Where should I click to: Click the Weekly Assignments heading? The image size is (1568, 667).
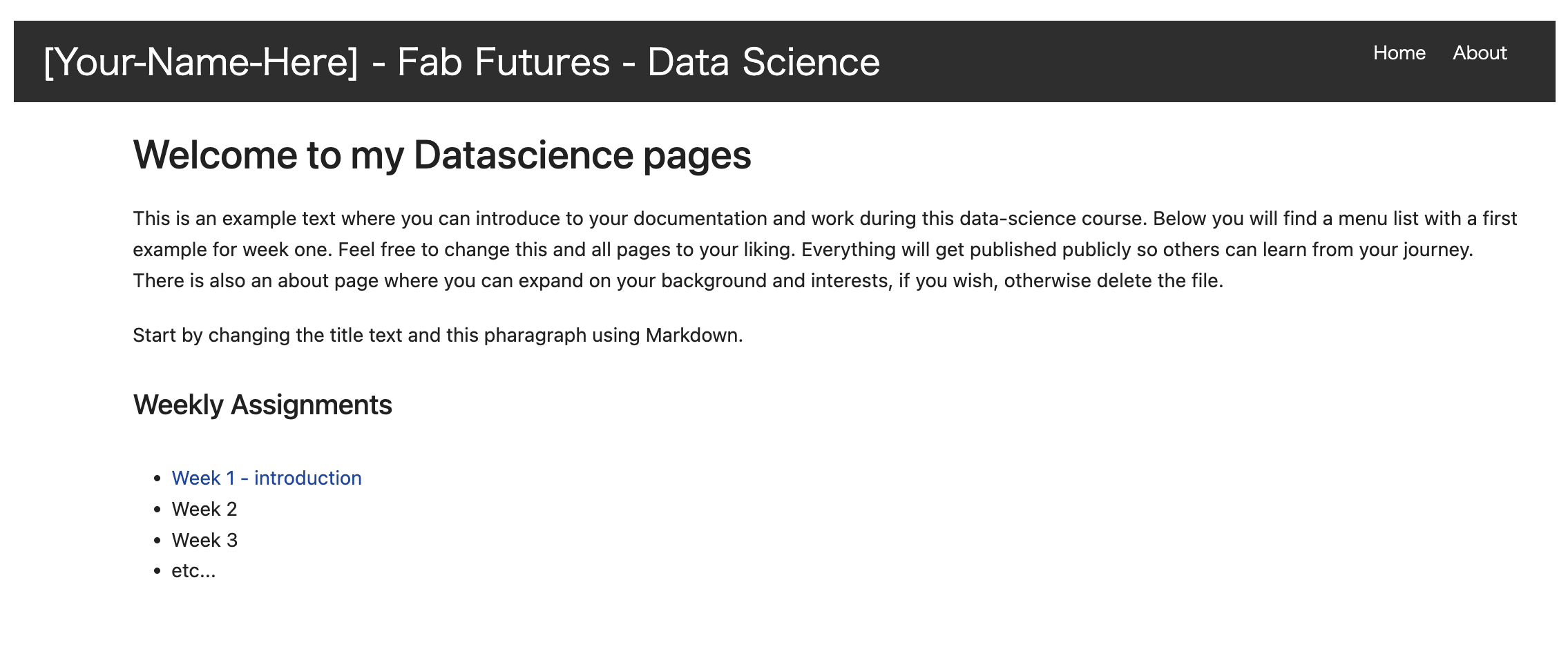[x=262, y=405]
